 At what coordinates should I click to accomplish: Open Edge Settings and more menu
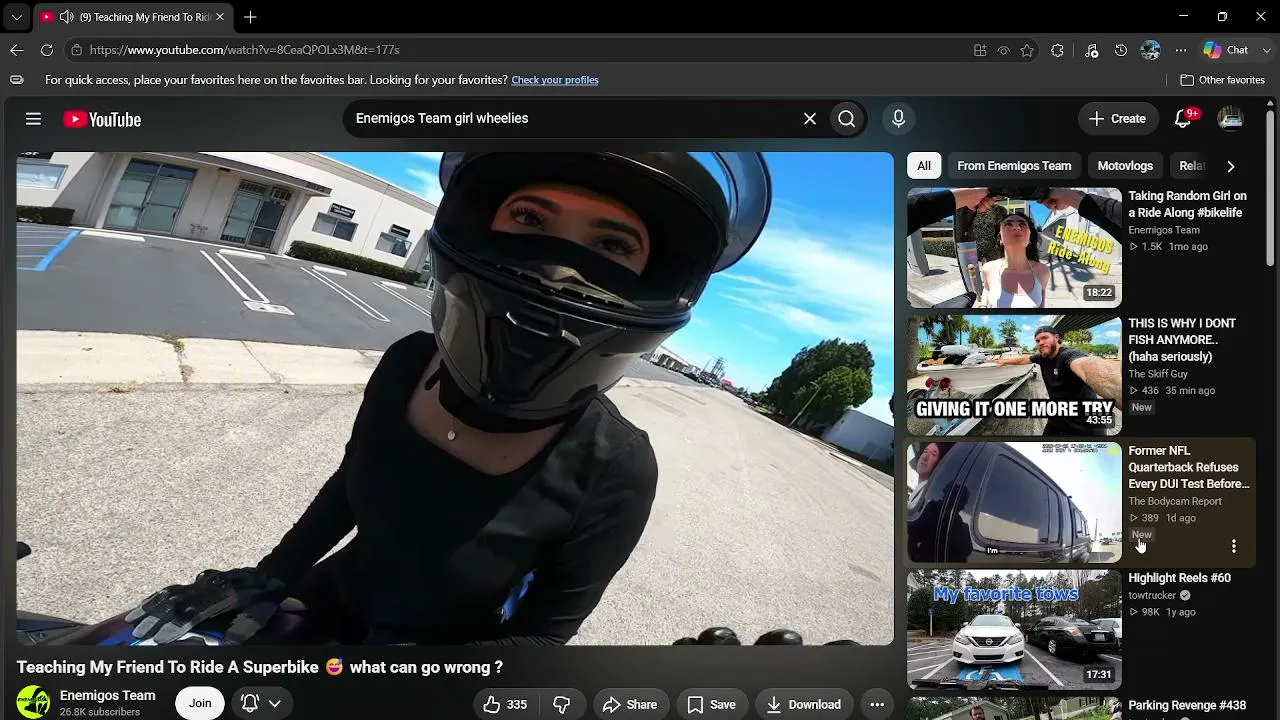(x=1181, y=50)
